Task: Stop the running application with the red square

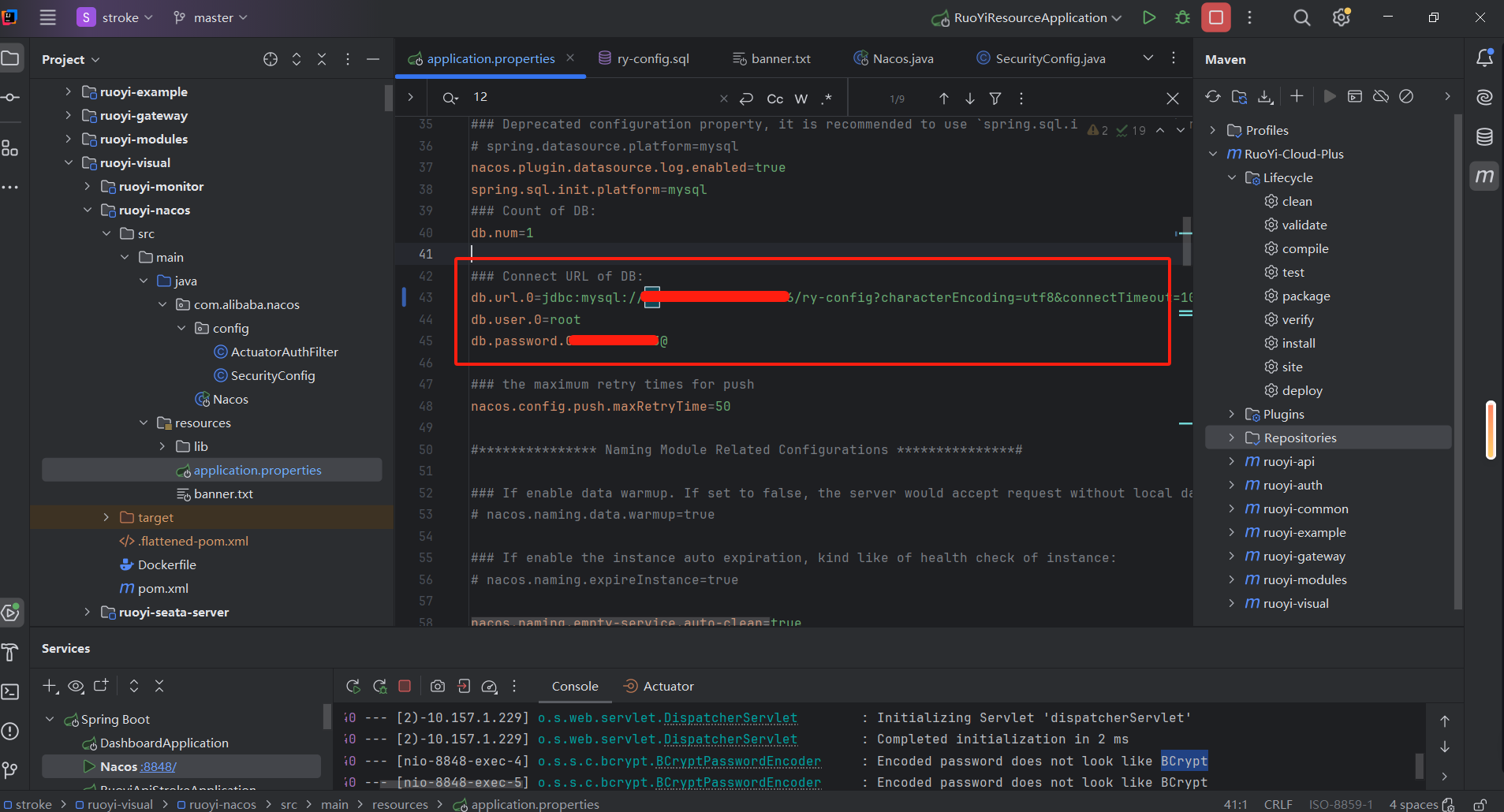Action: [x=1216, y=17]
